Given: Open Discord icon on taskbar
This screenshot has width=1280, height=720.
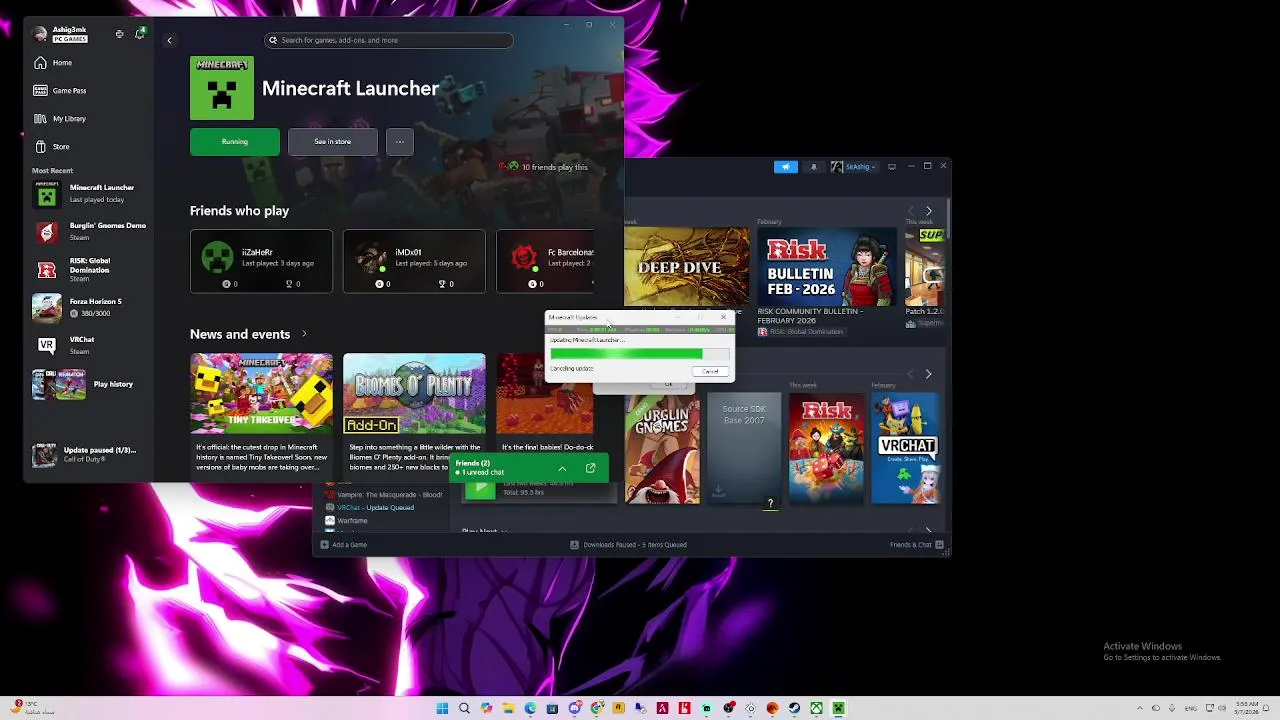Looking at the screenshot, I should tap(574, 708).
